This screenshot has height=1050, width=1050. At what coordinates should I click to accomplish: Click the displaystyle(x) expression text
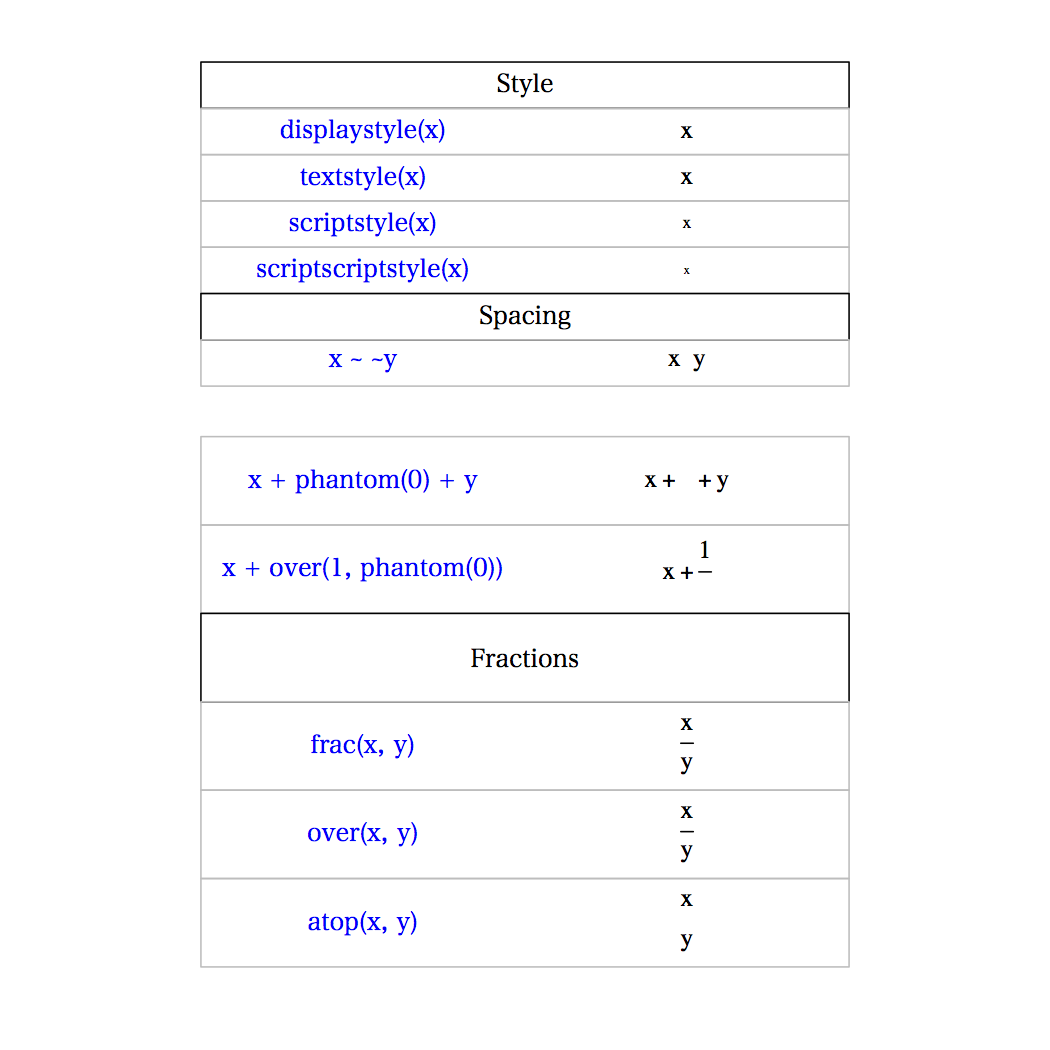coord(362,130)
